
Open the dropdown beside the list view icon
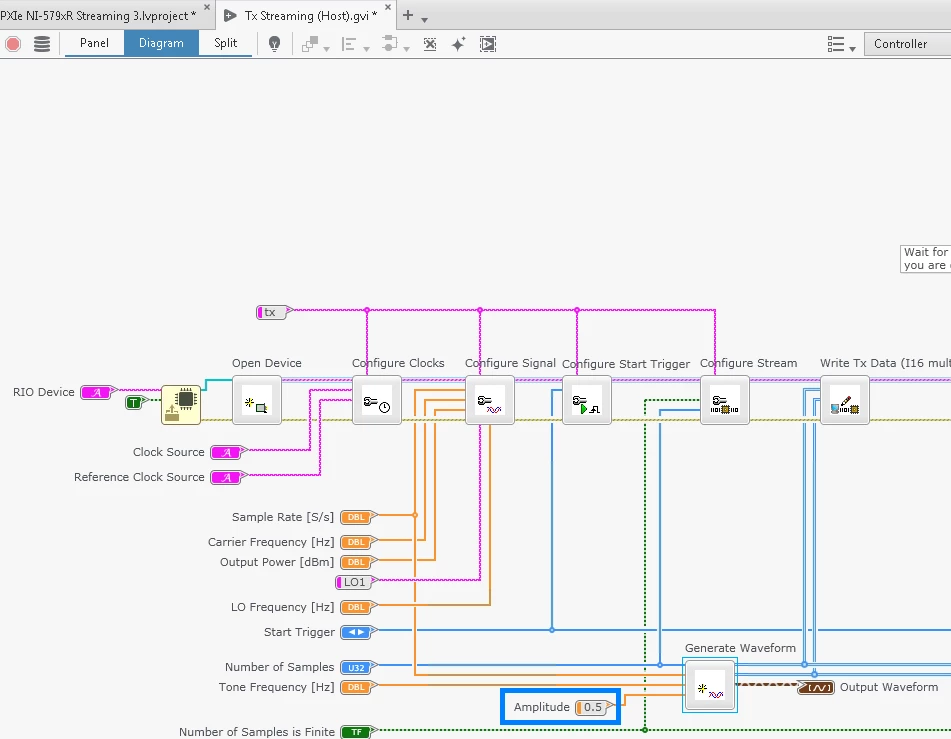point(851,48)
